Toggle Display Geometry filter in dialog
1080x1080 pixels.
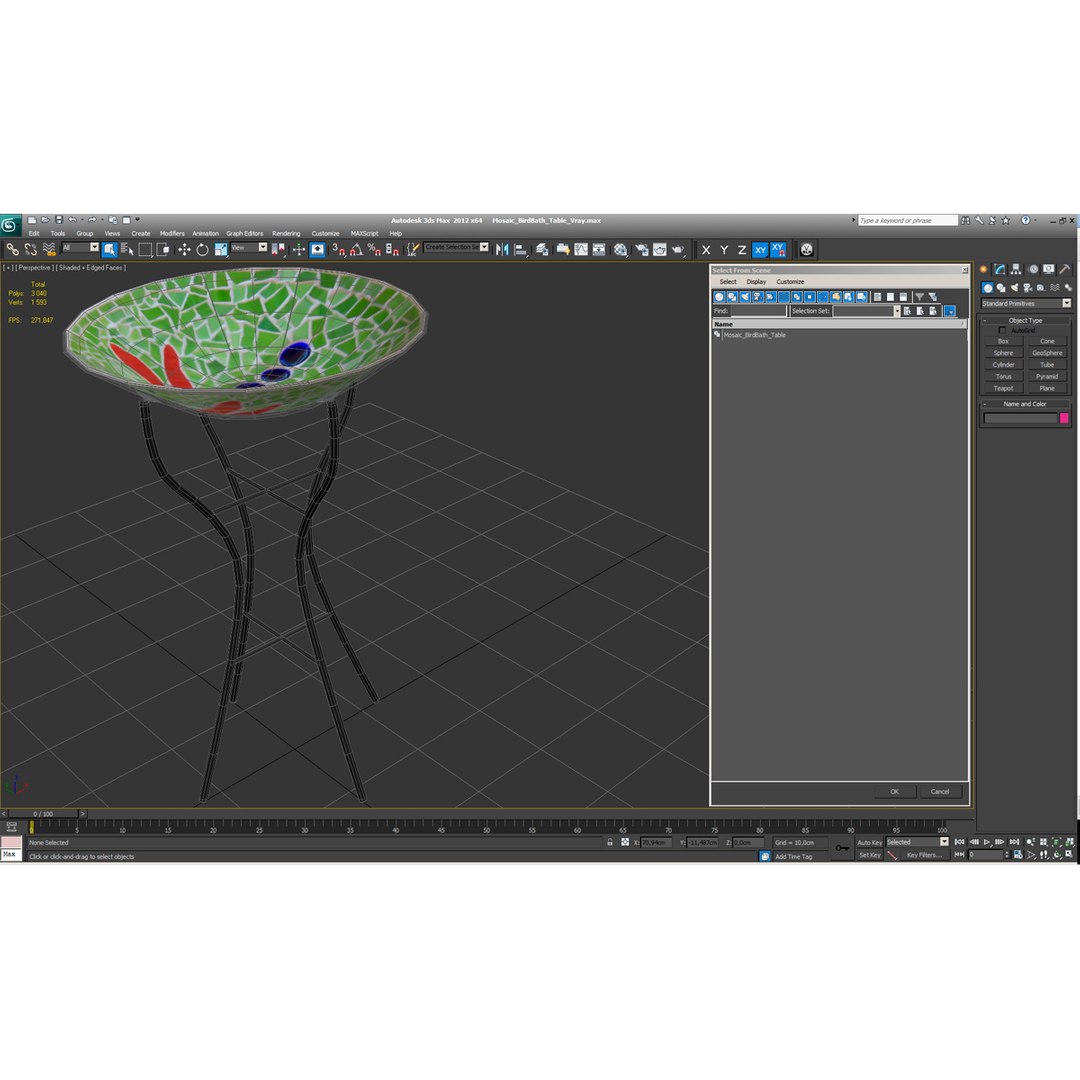pyautogui.click(x=719, y=297)
